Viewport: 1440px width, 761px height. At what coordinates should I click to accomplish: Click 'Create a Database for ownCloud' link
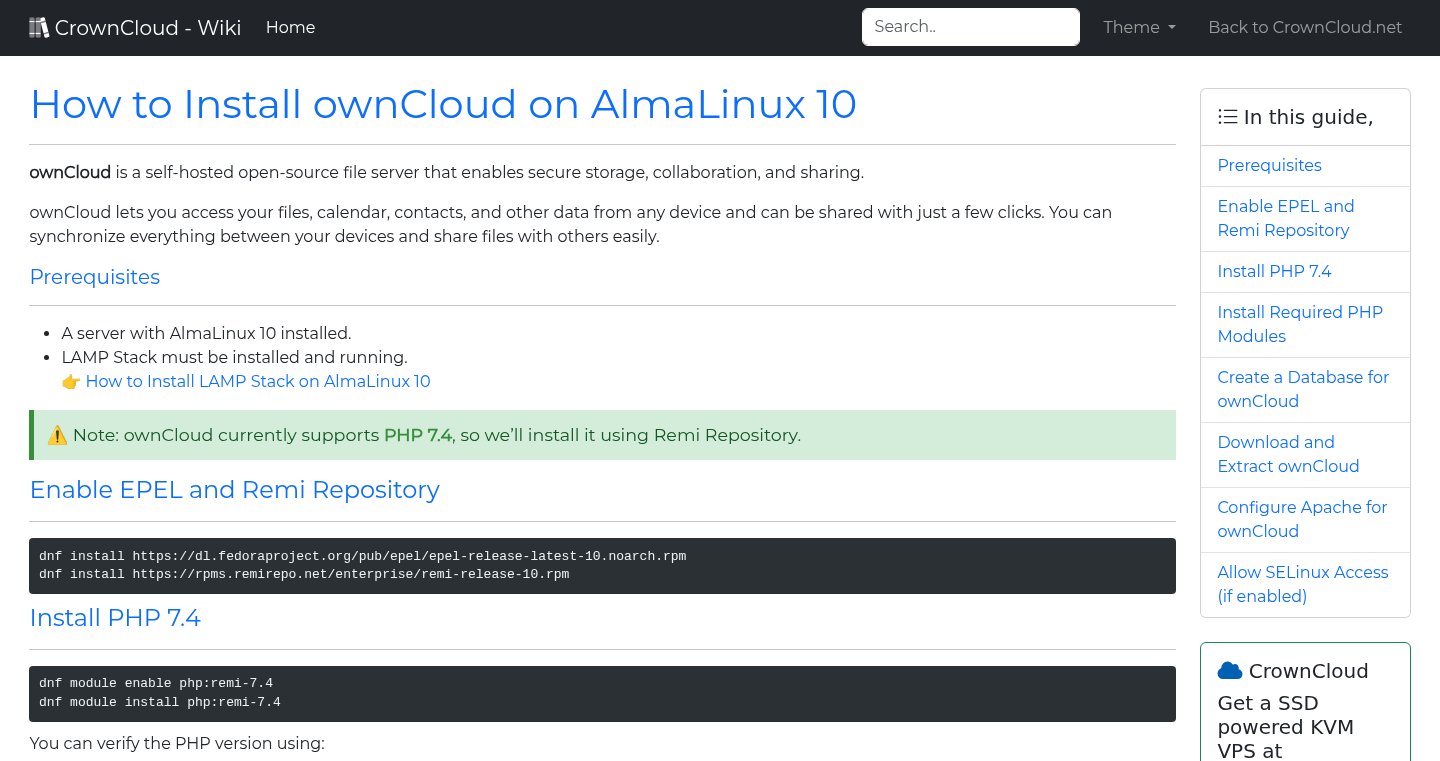pos(1303,389)
